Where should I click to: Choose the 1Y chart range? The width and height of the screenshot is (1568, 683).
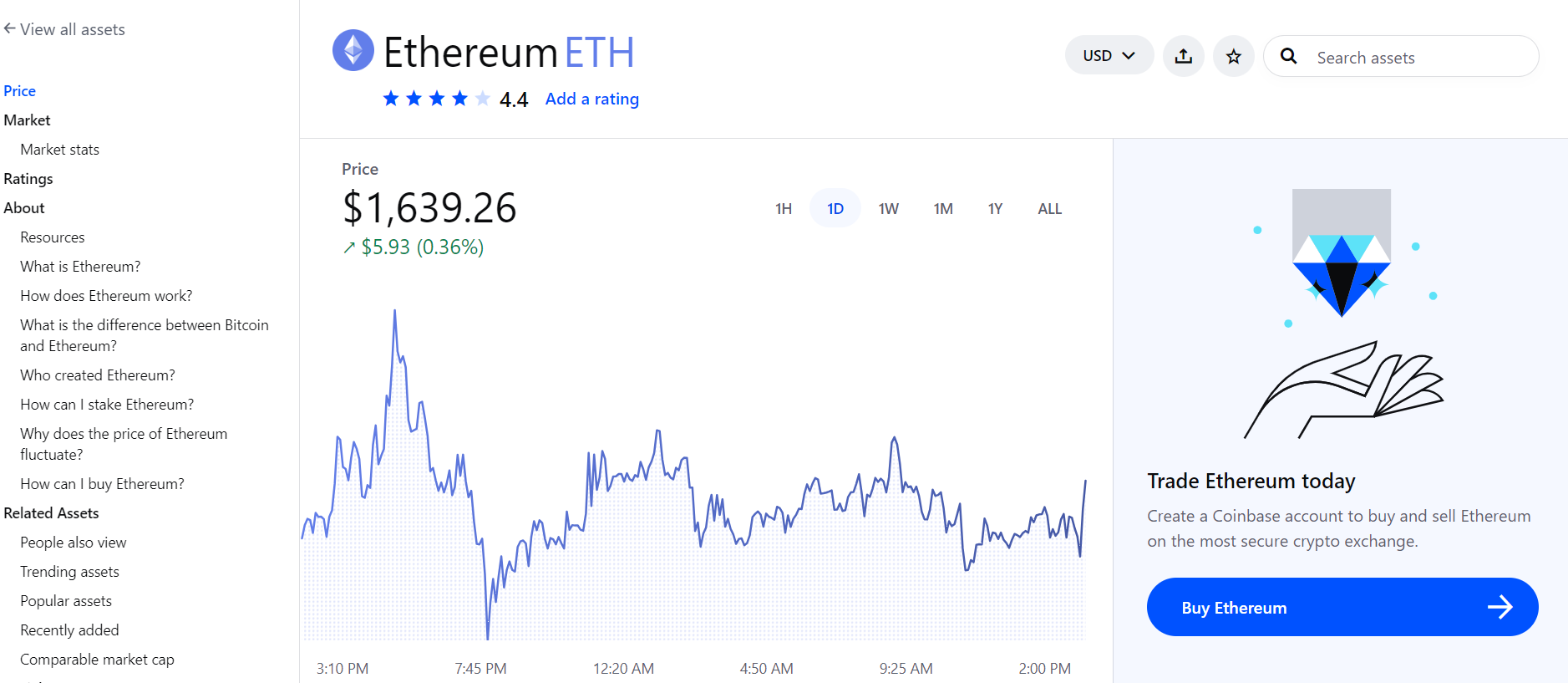point(995,208)
